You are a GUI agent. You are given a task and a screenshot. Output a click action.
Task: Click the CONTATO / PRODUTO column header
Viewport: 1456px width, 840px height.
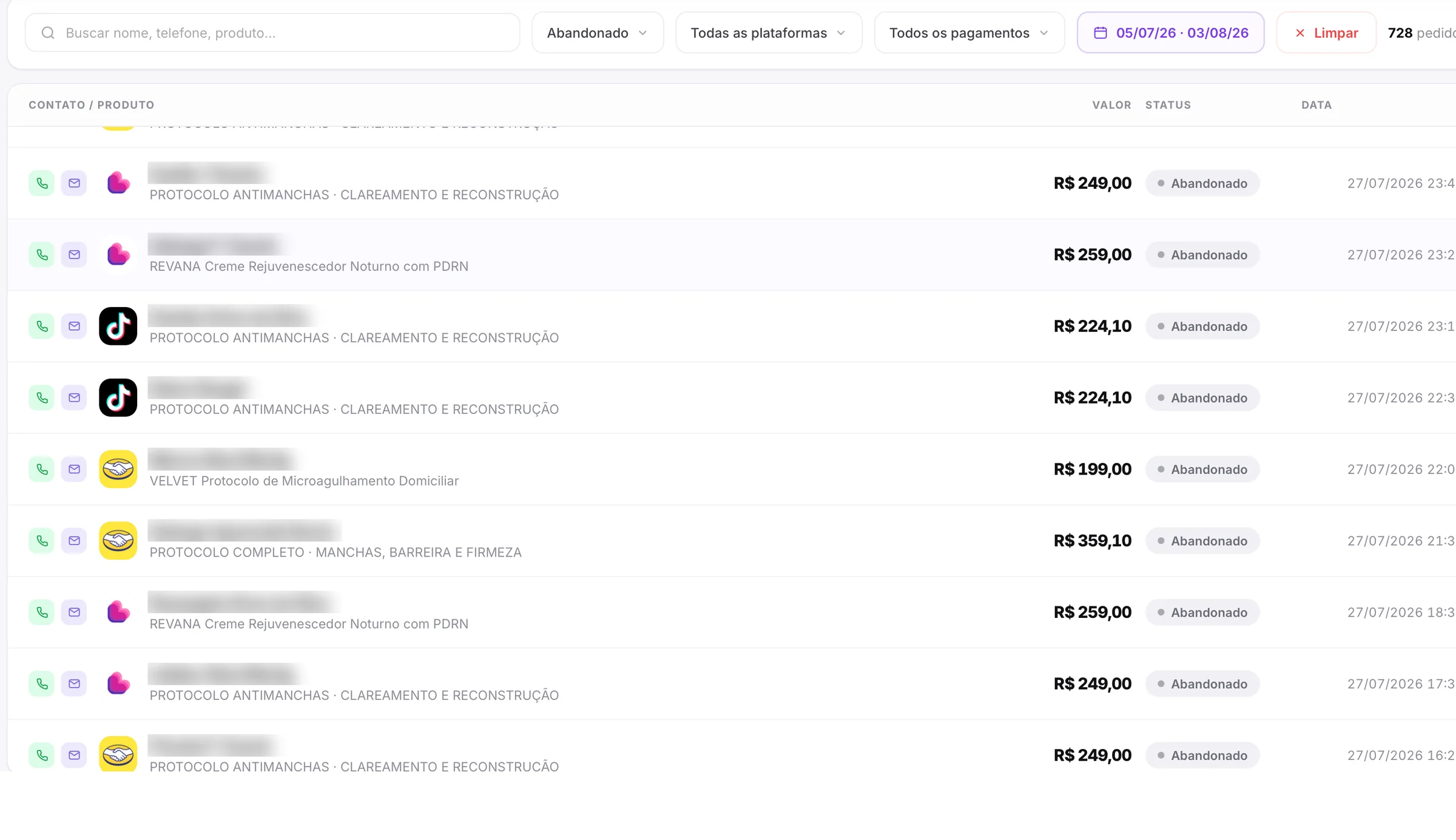pos(92,105)
